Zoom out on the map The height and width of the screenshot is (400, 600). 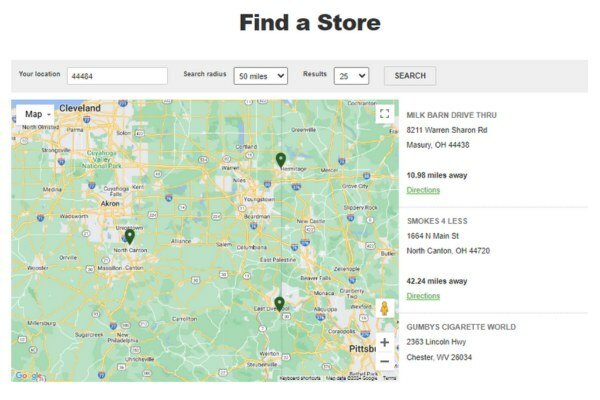[x=385, y=361]
